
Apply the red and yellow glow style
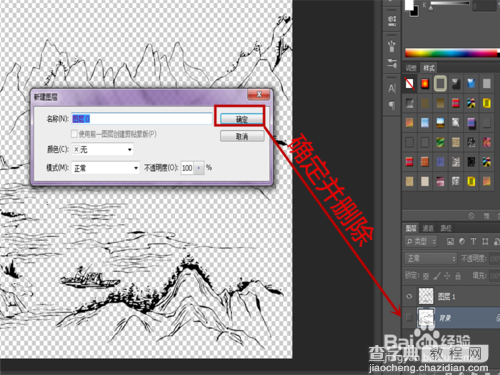[425, 84]
